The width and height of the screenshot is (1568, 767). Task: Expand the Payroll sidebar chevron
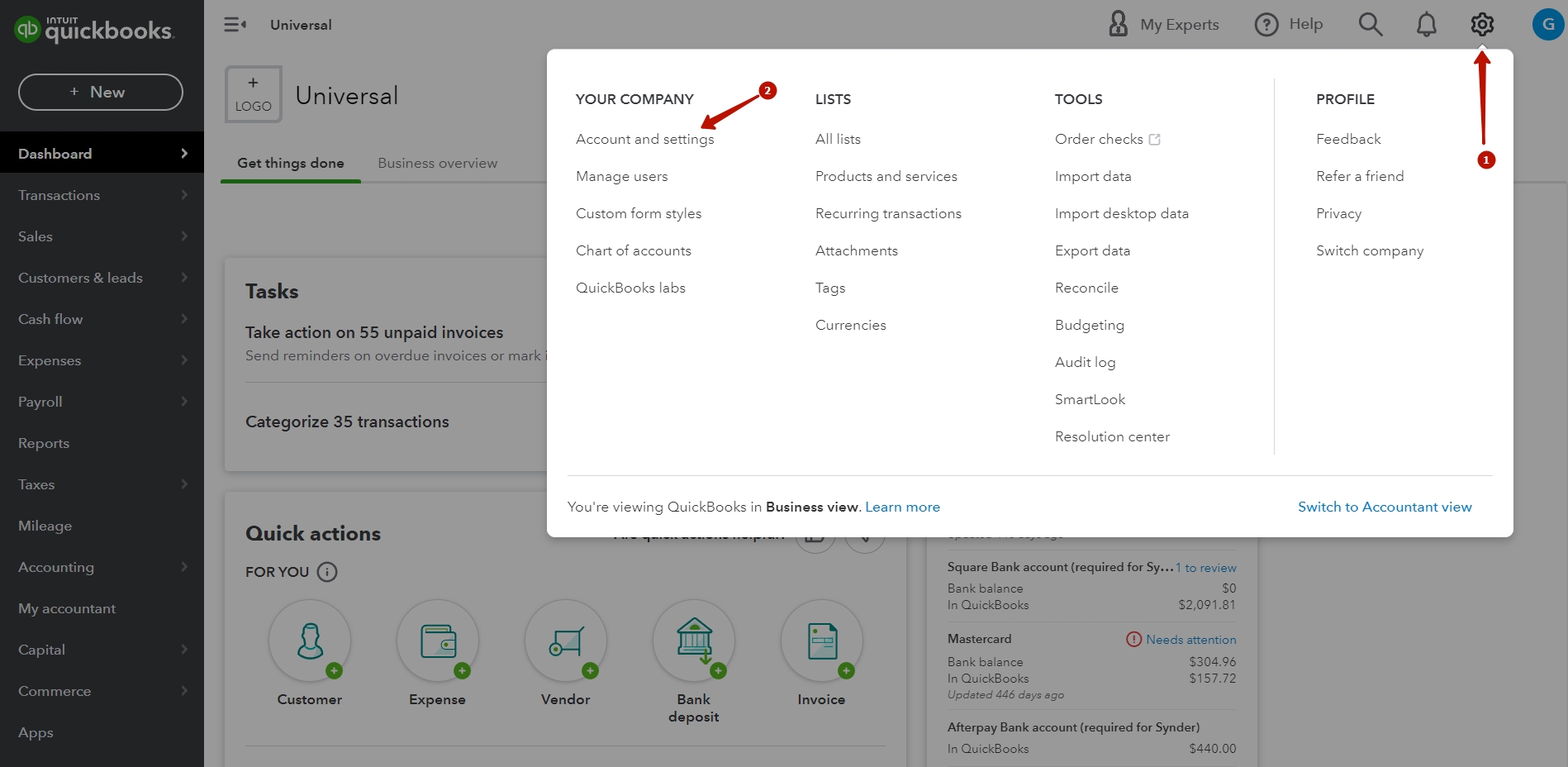tap(184, 402)
